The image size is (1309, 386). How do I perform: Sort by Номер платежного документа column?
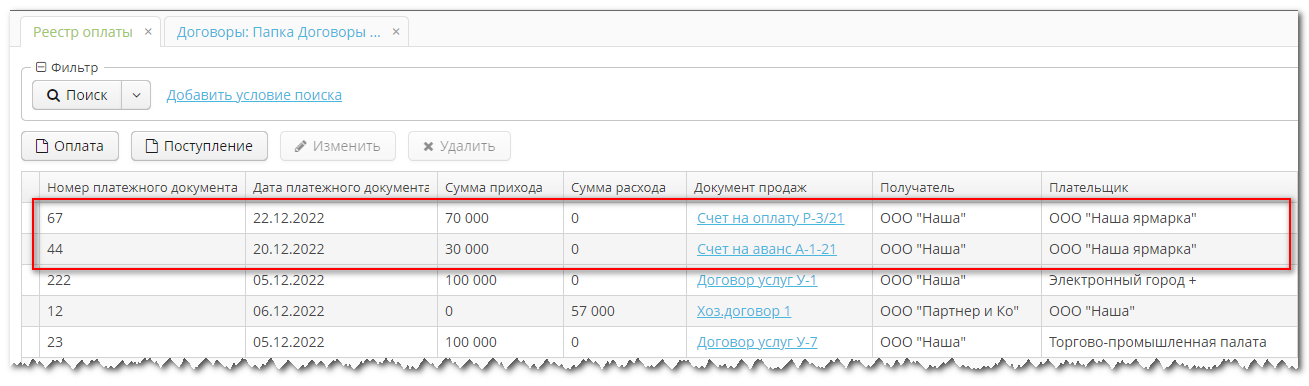click(x=142, y=187)
